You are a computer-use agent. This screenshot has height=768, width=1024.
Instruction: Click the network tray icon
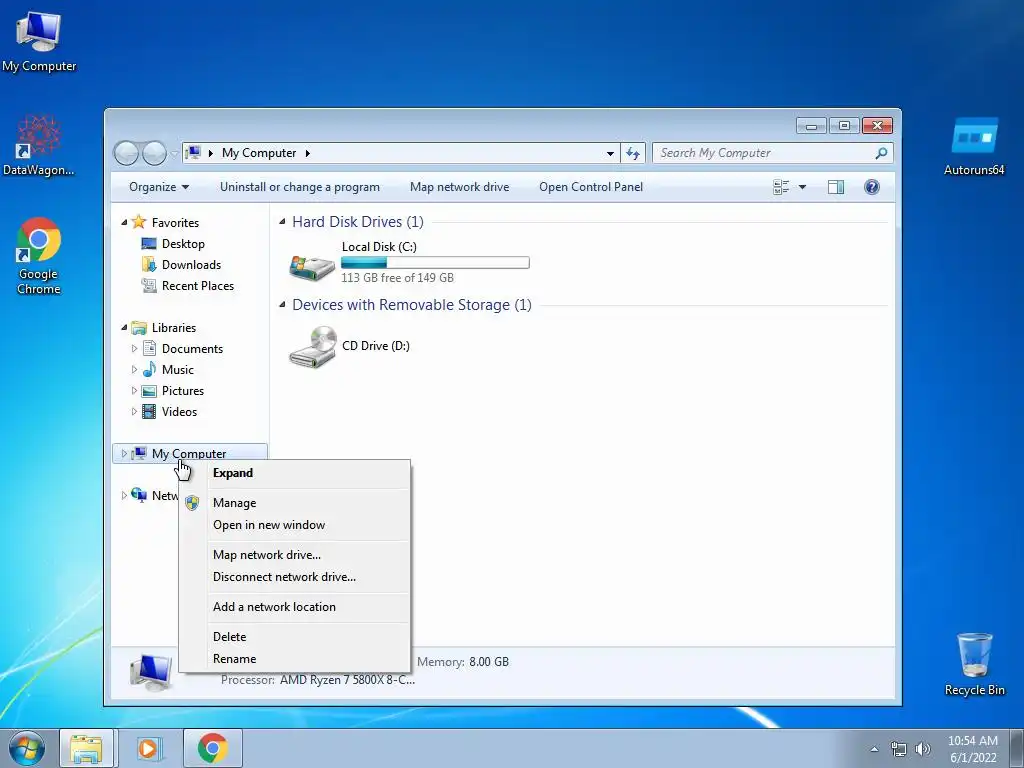click(x=899, y=749)
